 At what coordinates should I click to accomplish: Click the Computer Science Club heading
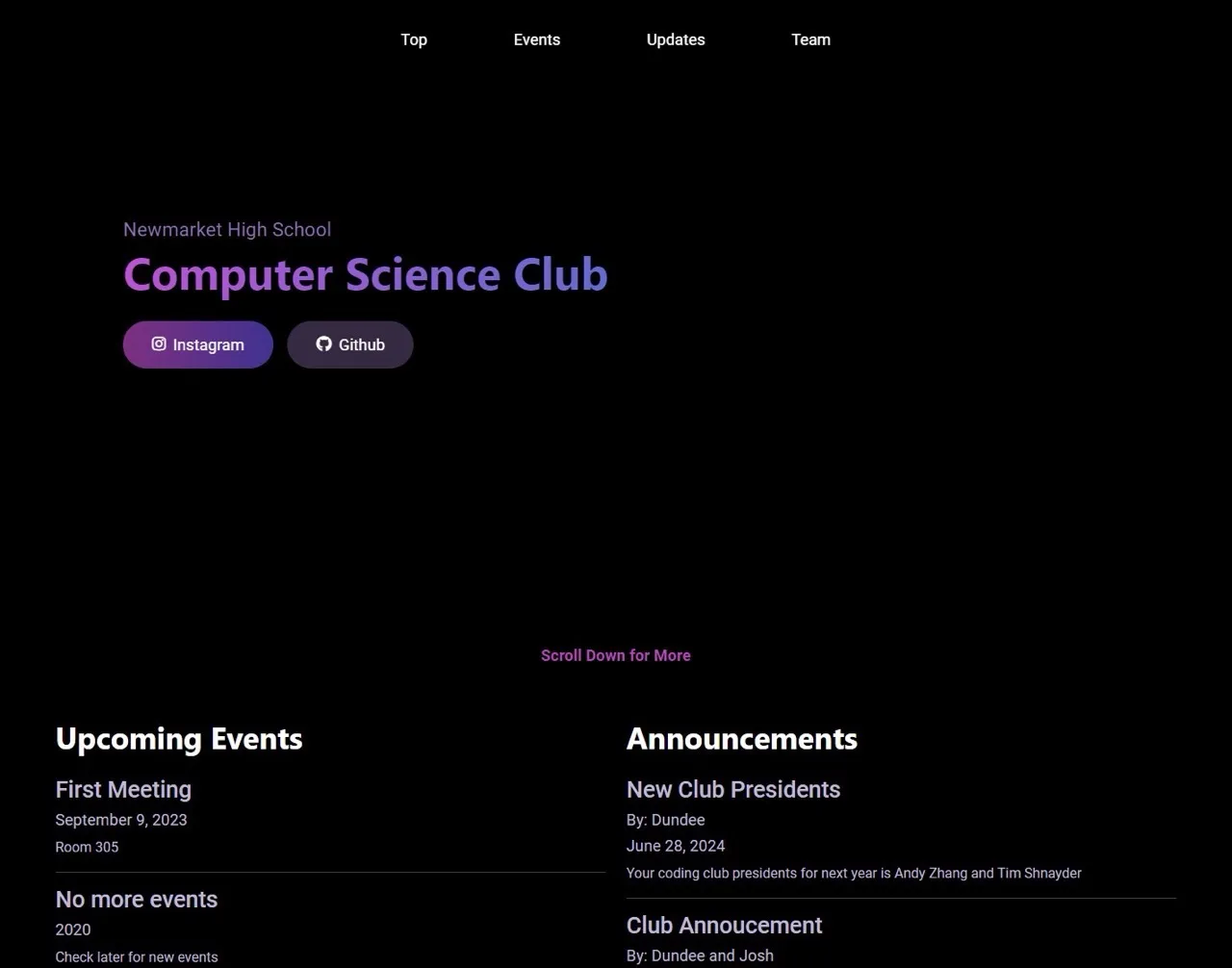pyautogui.click(x=366, y=274)
